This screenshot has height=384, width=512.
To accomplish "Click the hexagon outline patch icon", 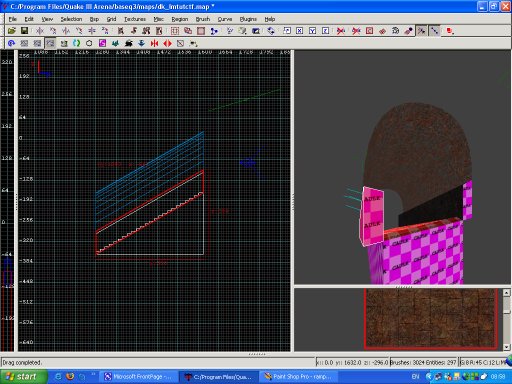I will coord(89,43).
